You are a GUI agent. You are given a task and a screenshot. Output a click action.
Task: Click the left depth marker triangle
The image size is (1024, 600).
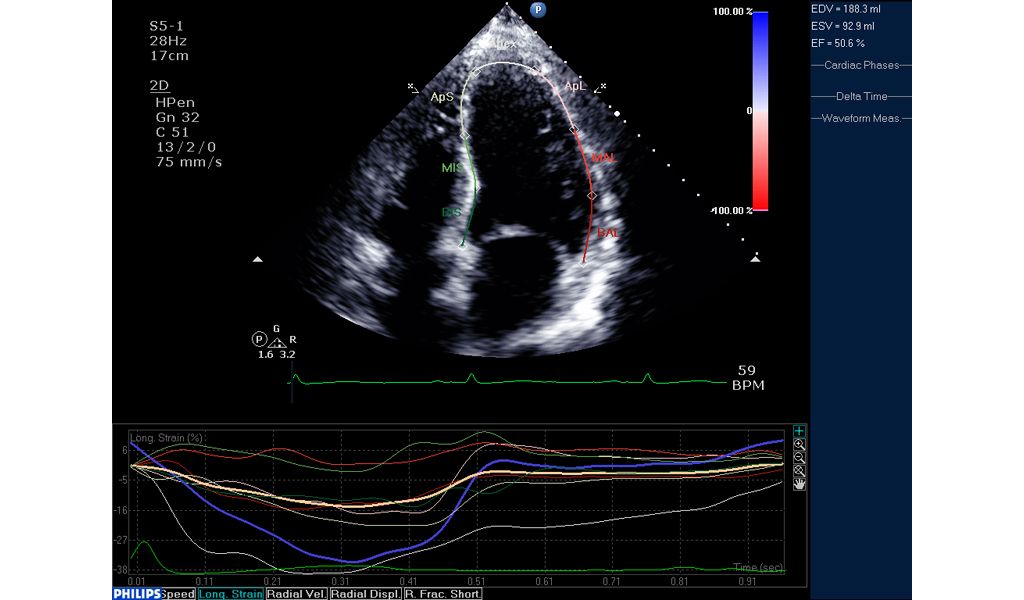(x=258, y=259)
